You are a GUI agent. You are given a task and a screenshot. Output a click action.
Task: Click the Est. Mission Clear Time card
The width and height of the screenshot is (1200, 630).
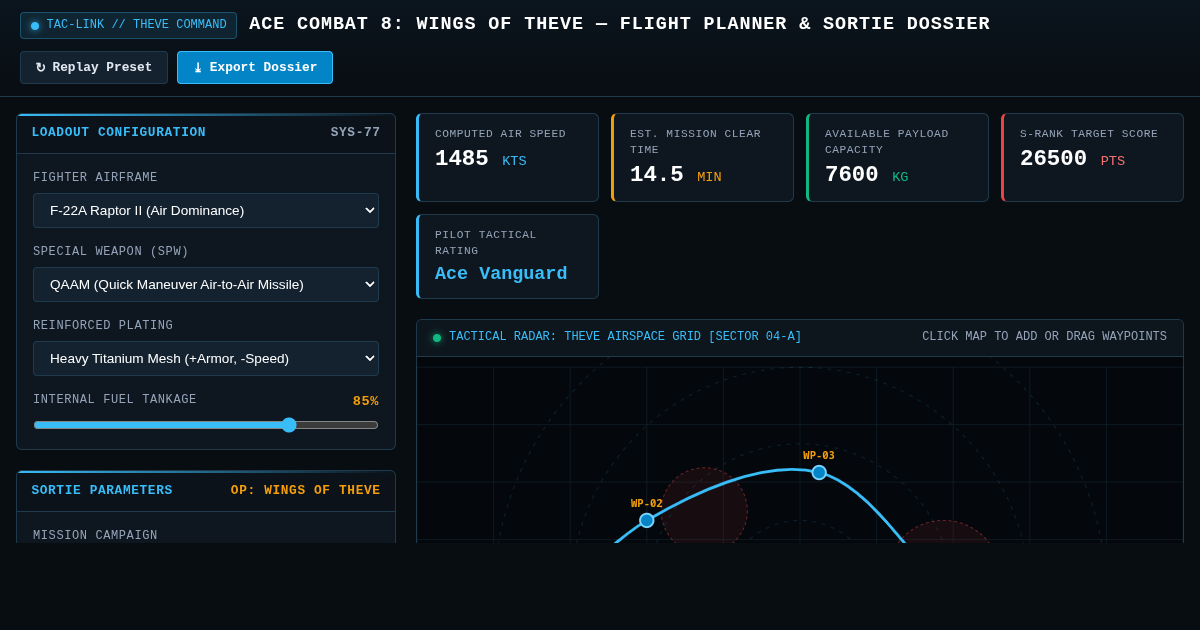pyautogui.click(x=702, y=157)
